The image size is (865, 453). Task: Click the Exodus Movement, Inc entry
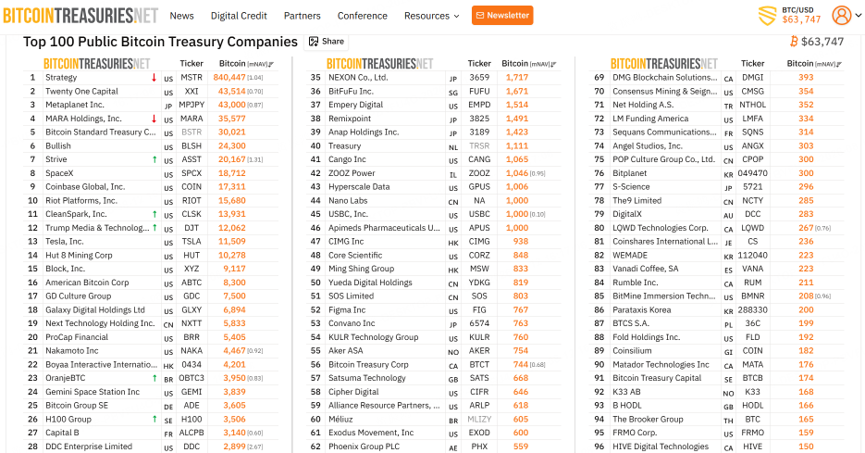point(371,433)
